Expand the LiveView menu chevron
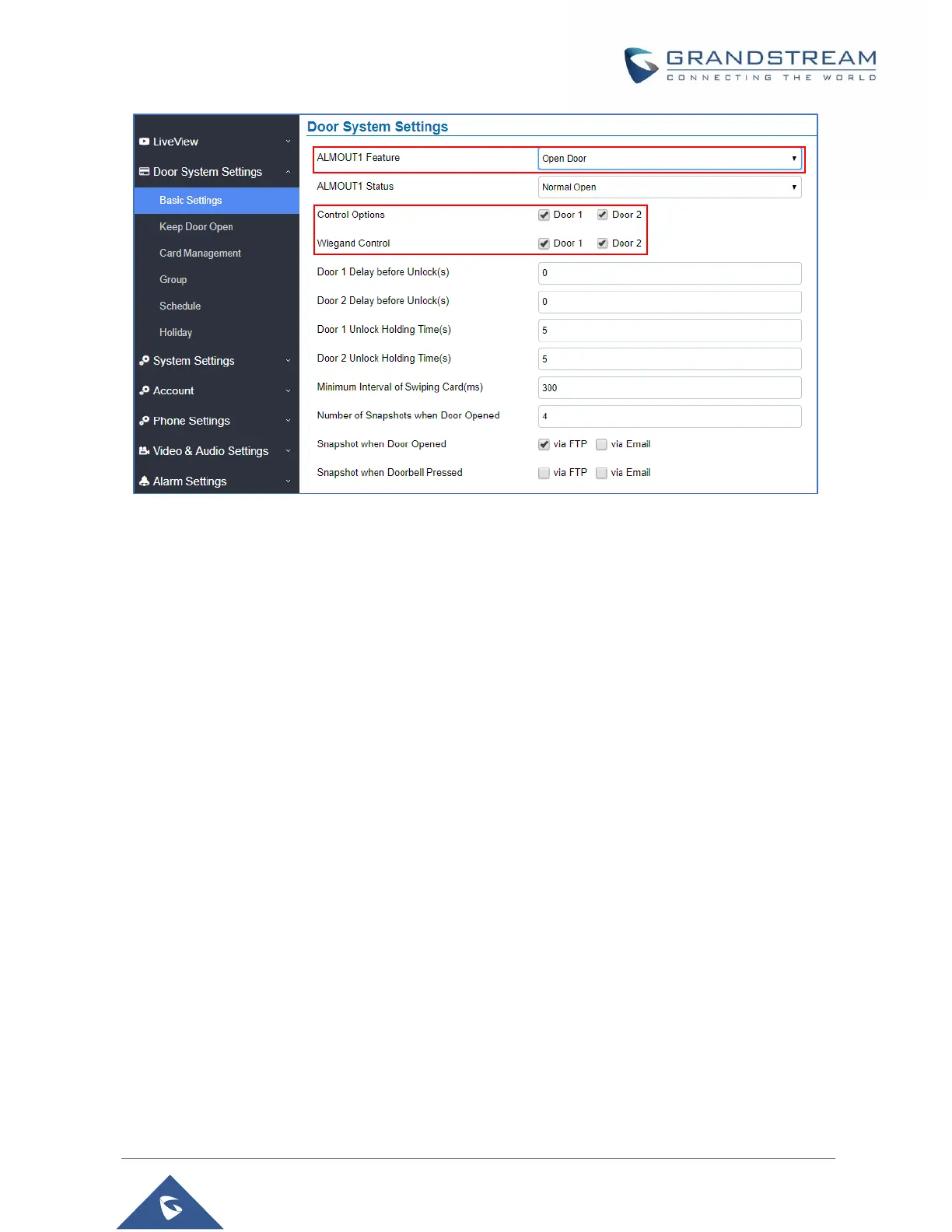This screenshot has width=952, height=1232. (288, 142)
